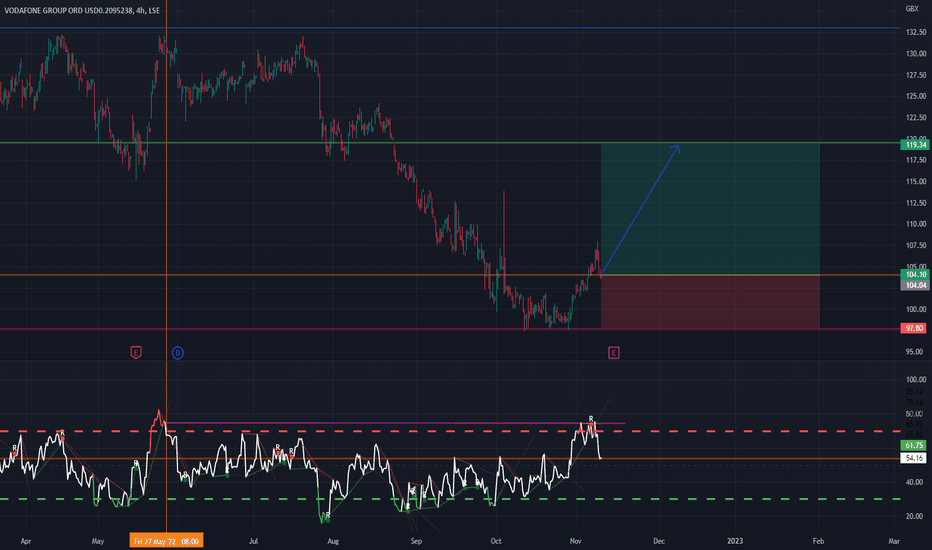Click the GBX currency label
This screenshot has height=550, width=932.
click(x=912, y=8)
